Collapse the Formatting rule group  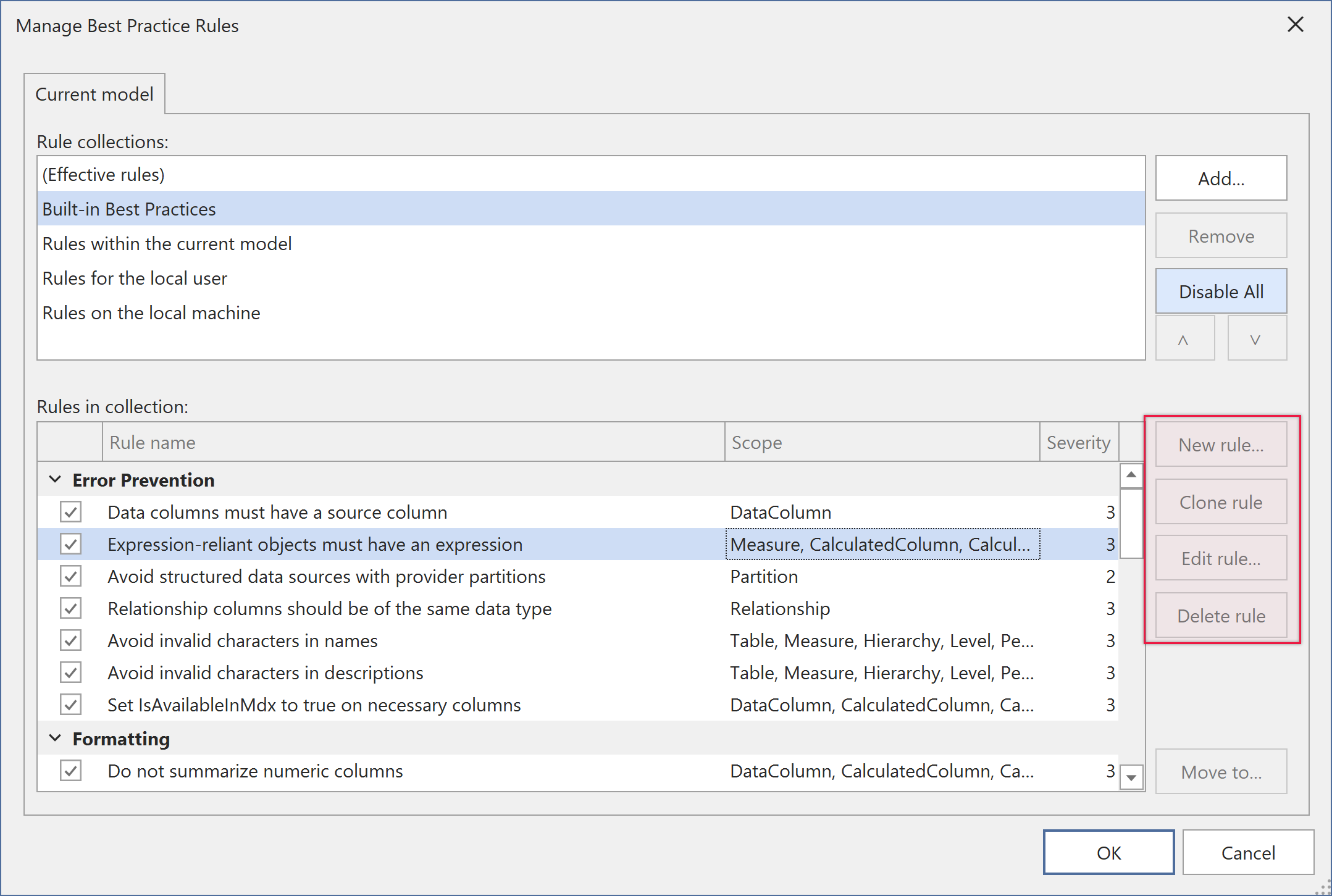pyautogui.click(x=56, y=739)
